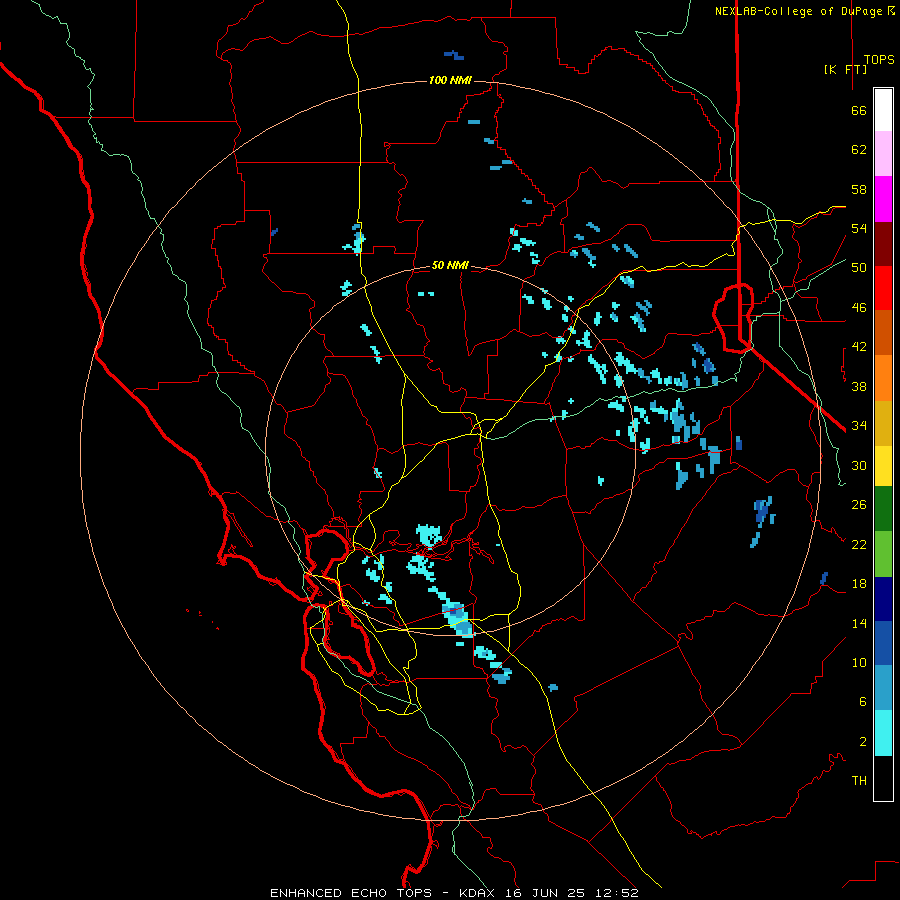Click the white swatch above 66 in legend
This screenshot has height=900, width=900.
coord(883,110)
